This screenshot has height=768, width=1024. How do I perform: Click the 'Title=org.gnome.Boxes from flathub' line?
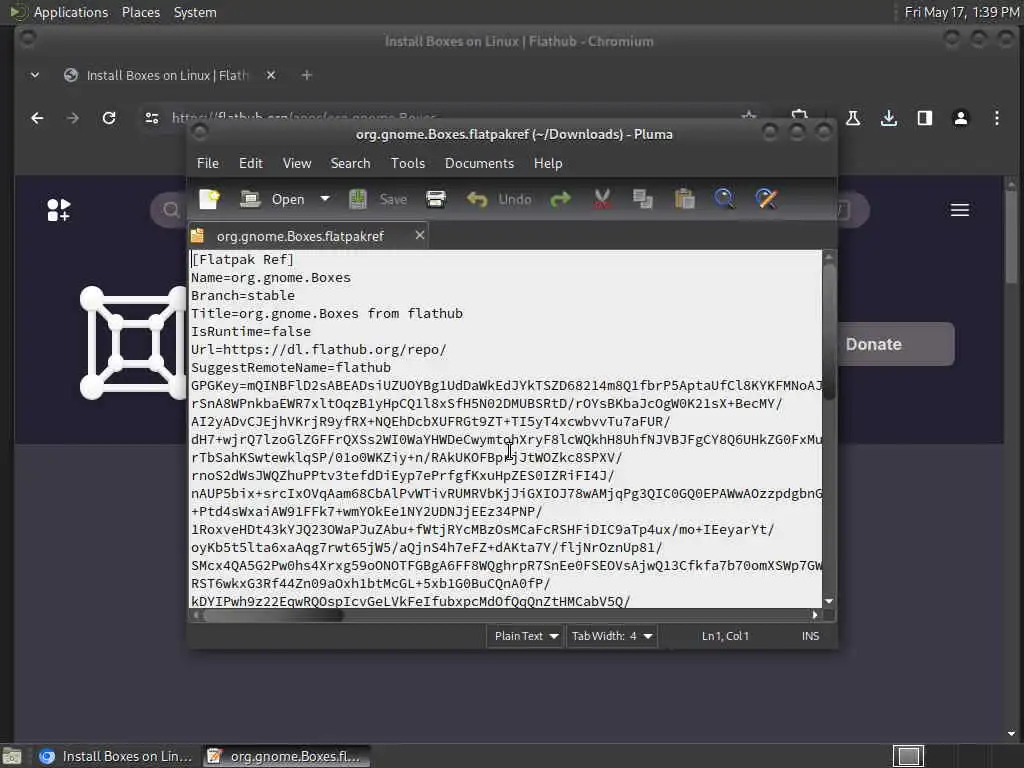coord(327,313)
